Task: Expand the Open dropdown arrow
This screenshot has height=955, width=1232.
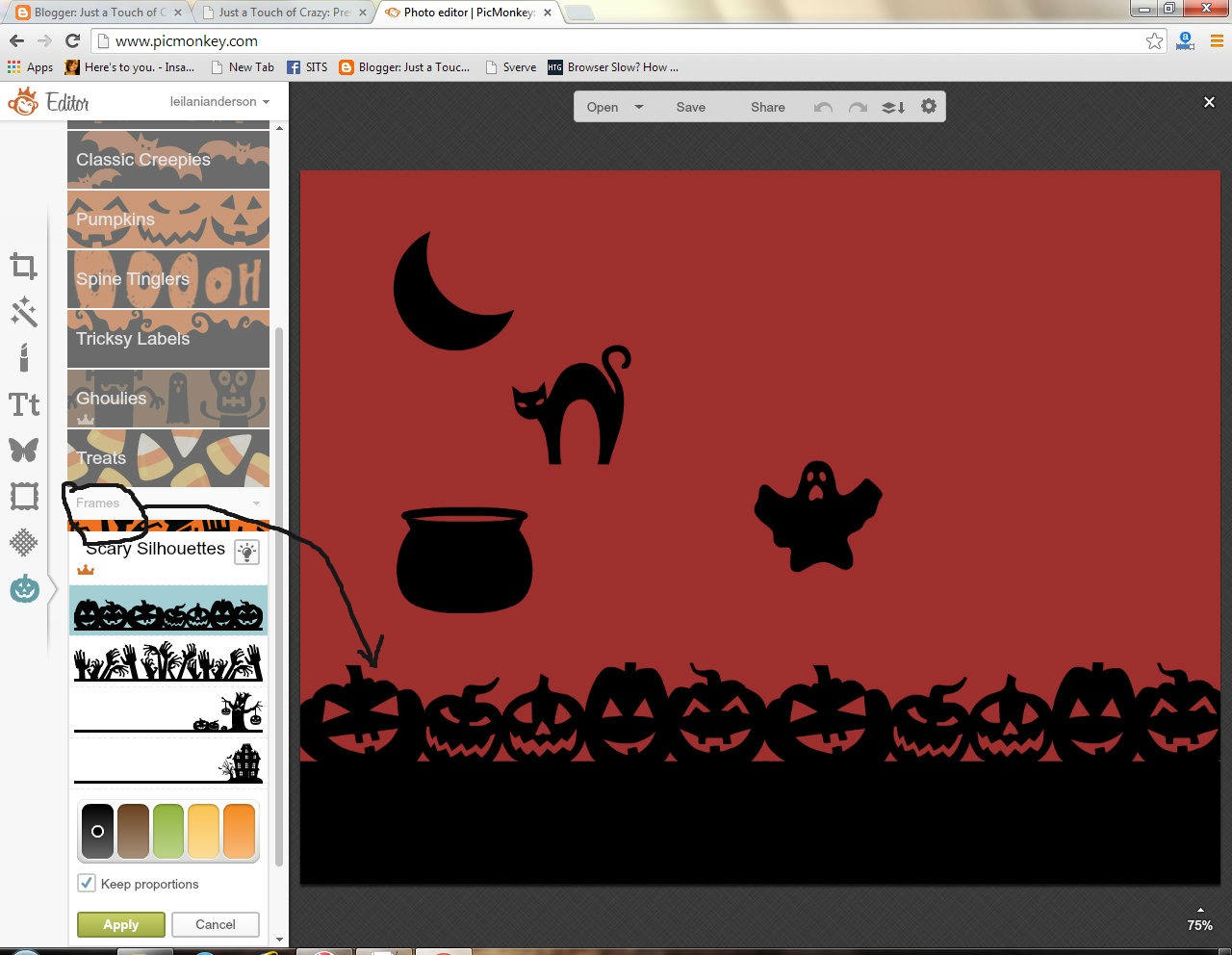Action: pyautogui.click(x=639, y=107)
